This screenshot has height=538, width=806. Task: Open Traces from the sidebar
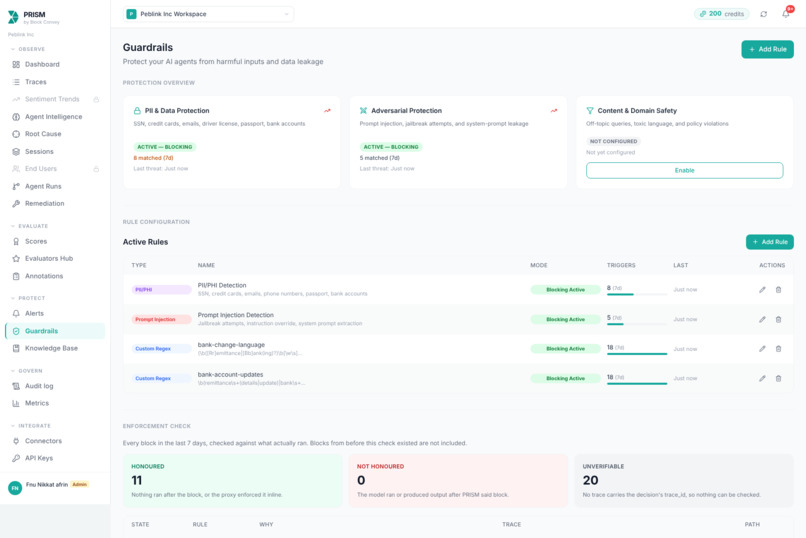35,82
